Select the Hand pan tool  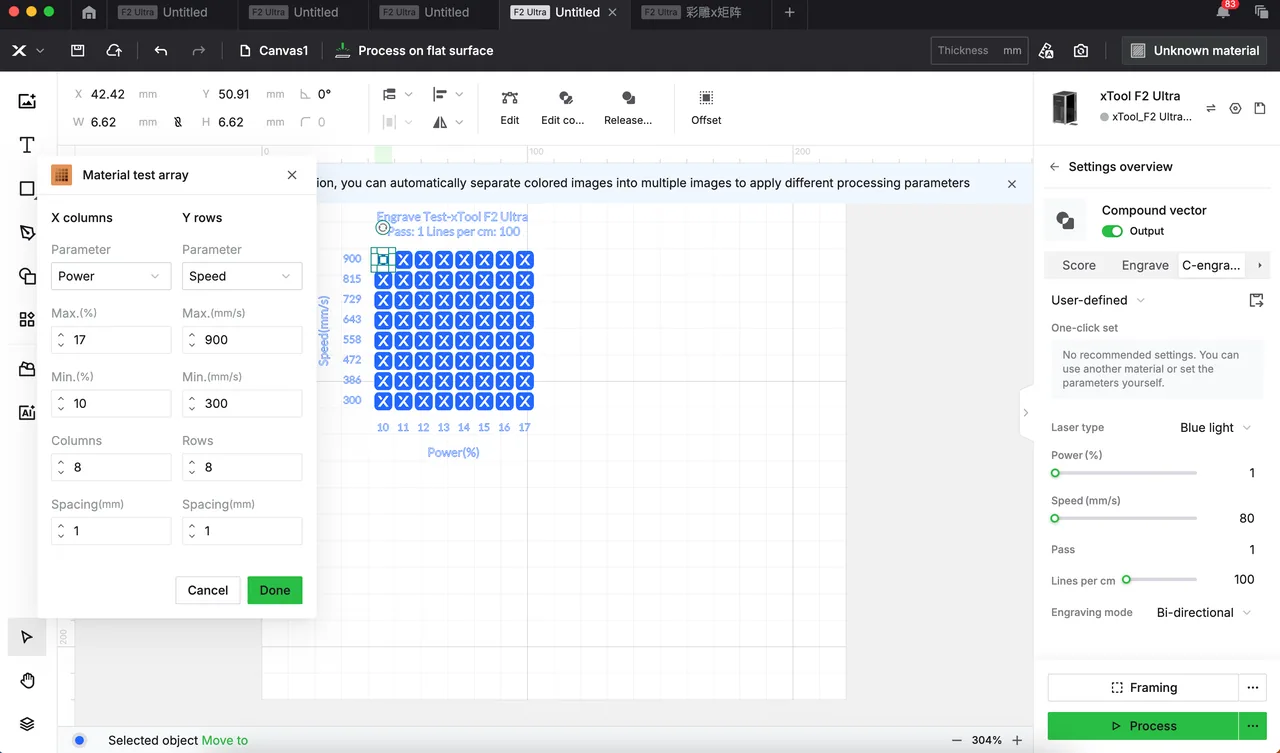27,681
